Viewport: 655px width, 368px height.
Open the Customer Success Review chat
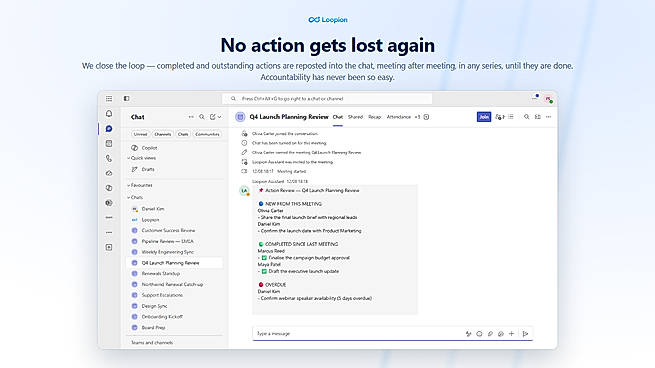click(x=175, y=230)
